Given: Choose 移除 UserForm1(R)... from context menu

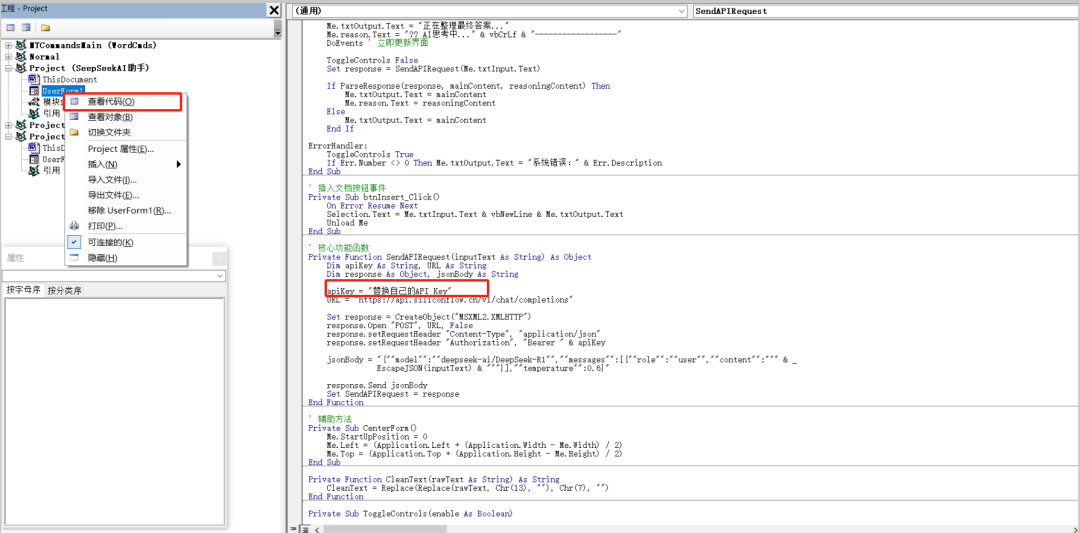Looking at the screenshot, I should [125, 210].
